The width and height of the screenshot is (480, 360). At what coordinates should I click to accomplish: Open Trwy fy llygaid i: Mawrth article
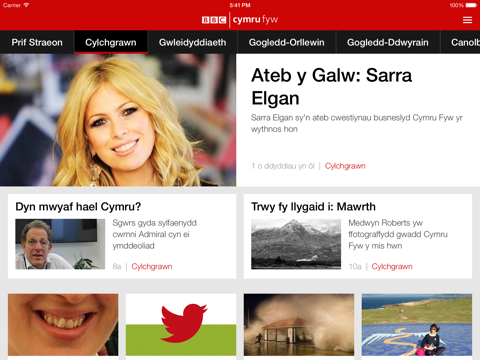[313, 207]
